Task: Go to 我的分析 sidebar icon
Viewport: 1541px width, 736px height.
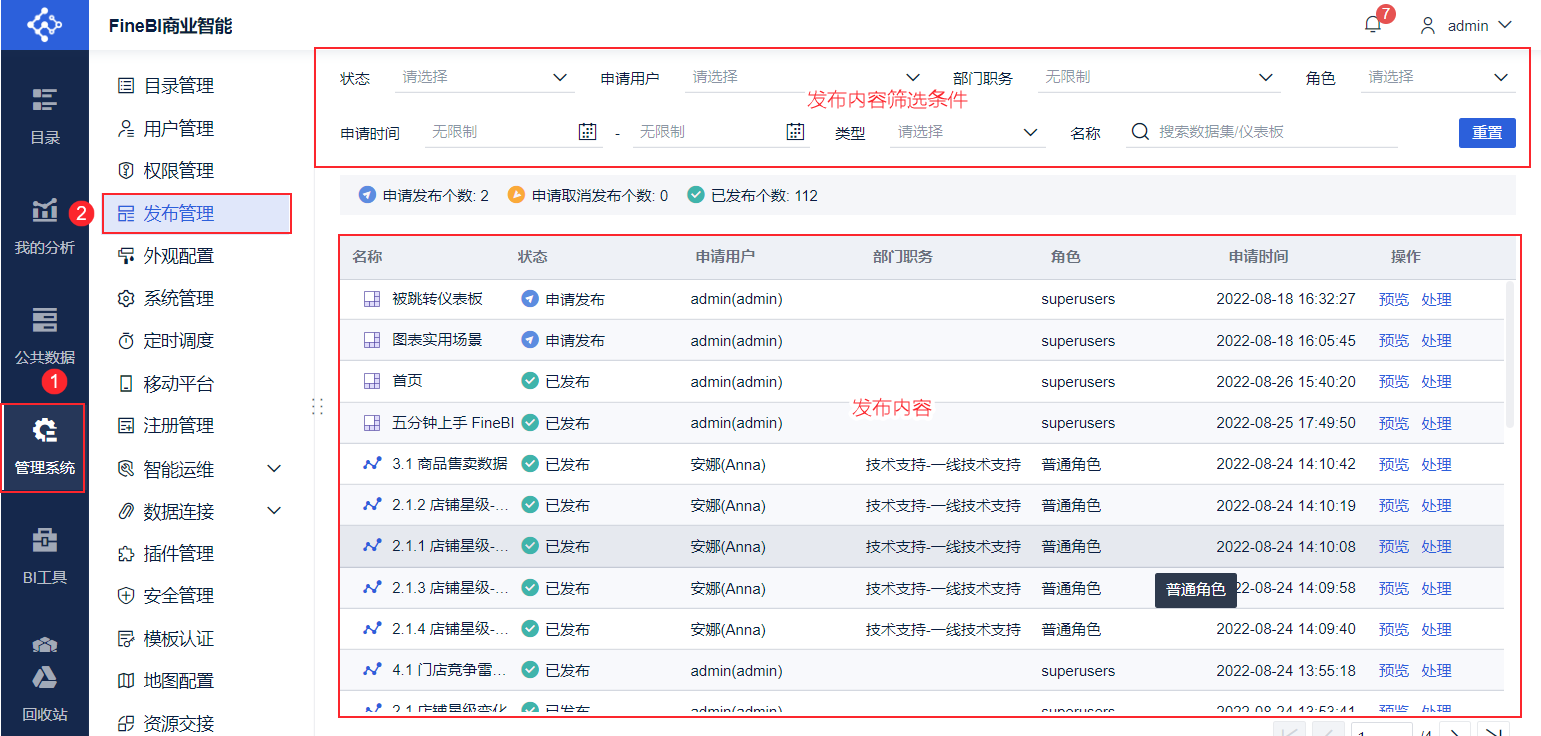Action: pyautogui.click(x=44, y=225)
